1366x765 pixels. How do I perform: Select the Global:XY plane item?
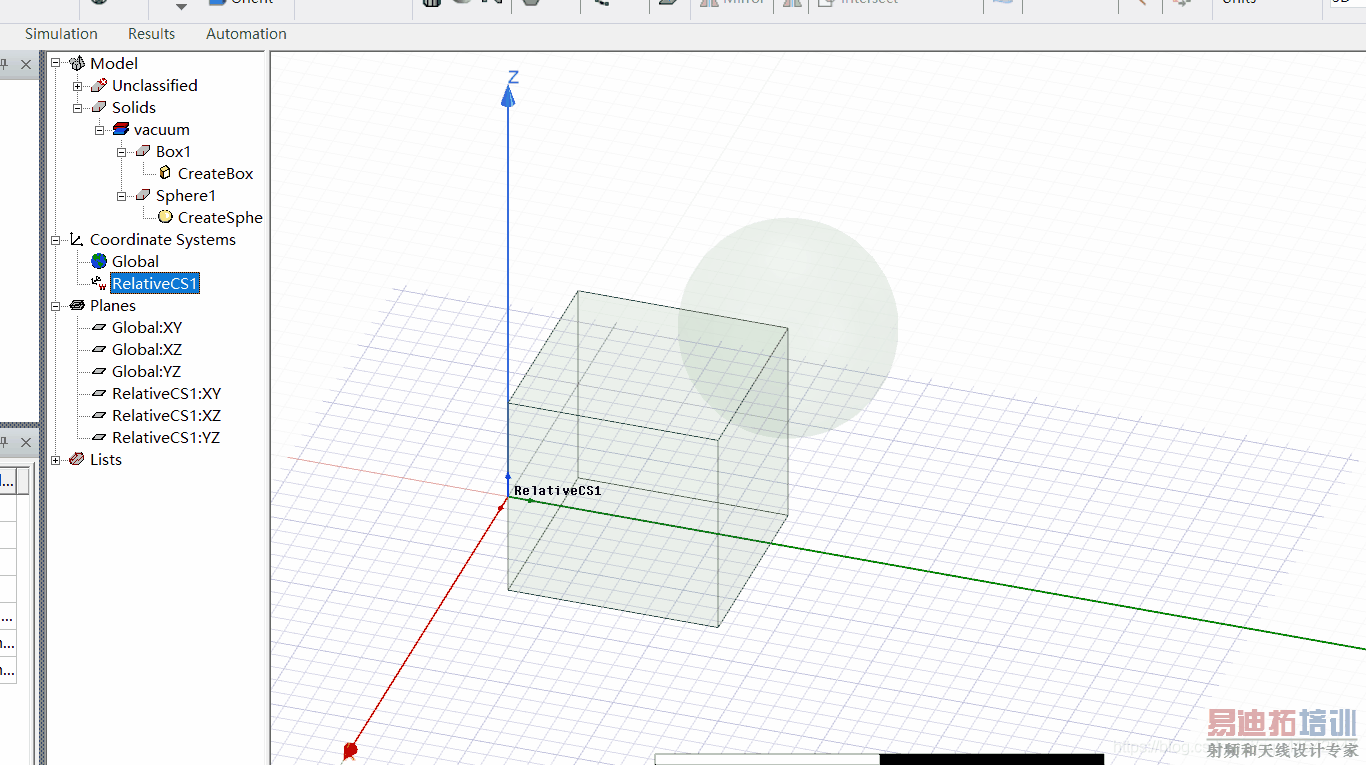(146, 328)
